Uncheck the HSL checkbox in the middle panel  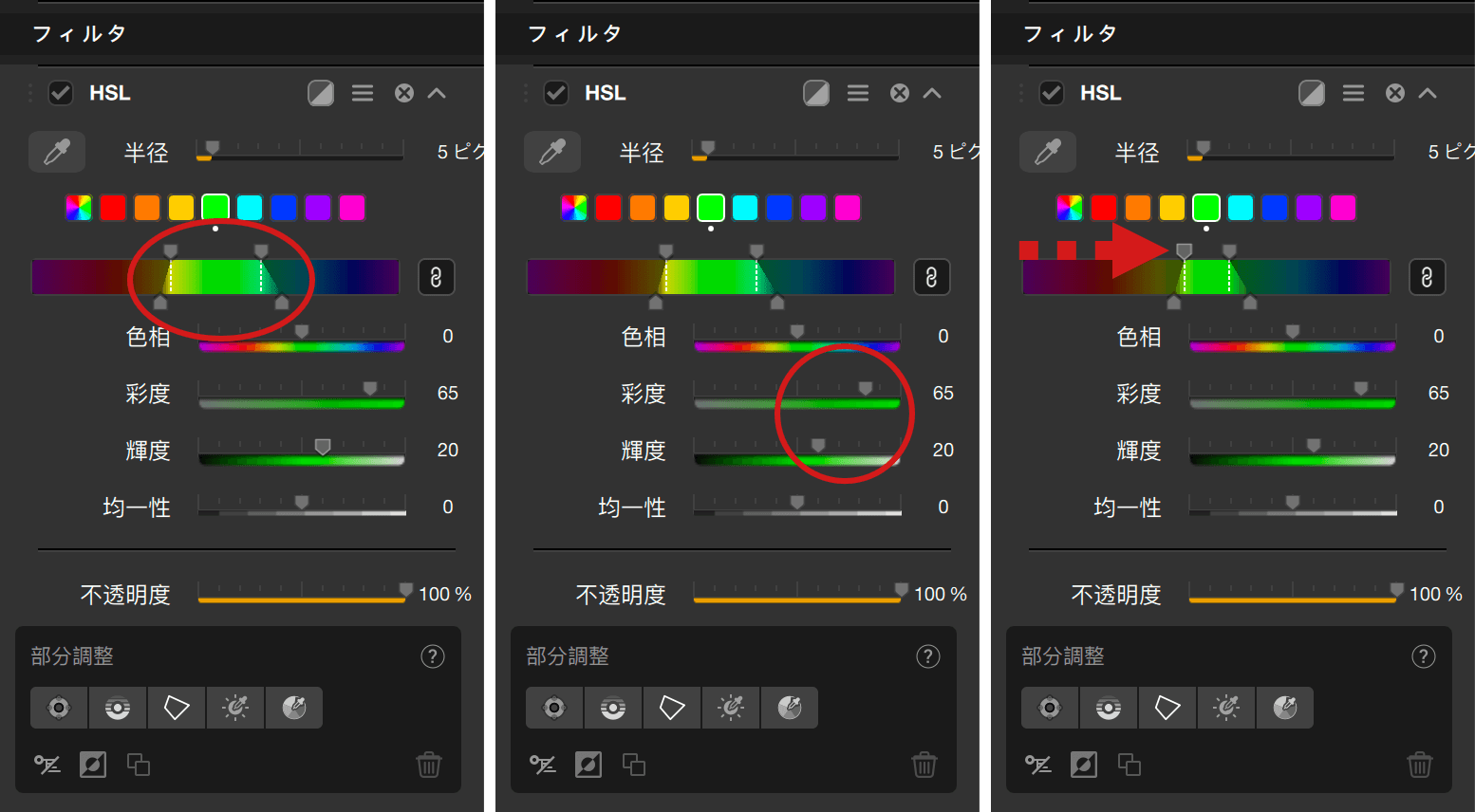556,93
